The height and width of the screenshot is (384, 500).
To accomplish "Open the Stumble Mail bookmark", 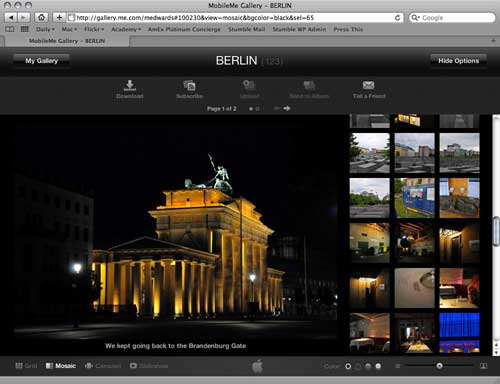I will (247, 29).
